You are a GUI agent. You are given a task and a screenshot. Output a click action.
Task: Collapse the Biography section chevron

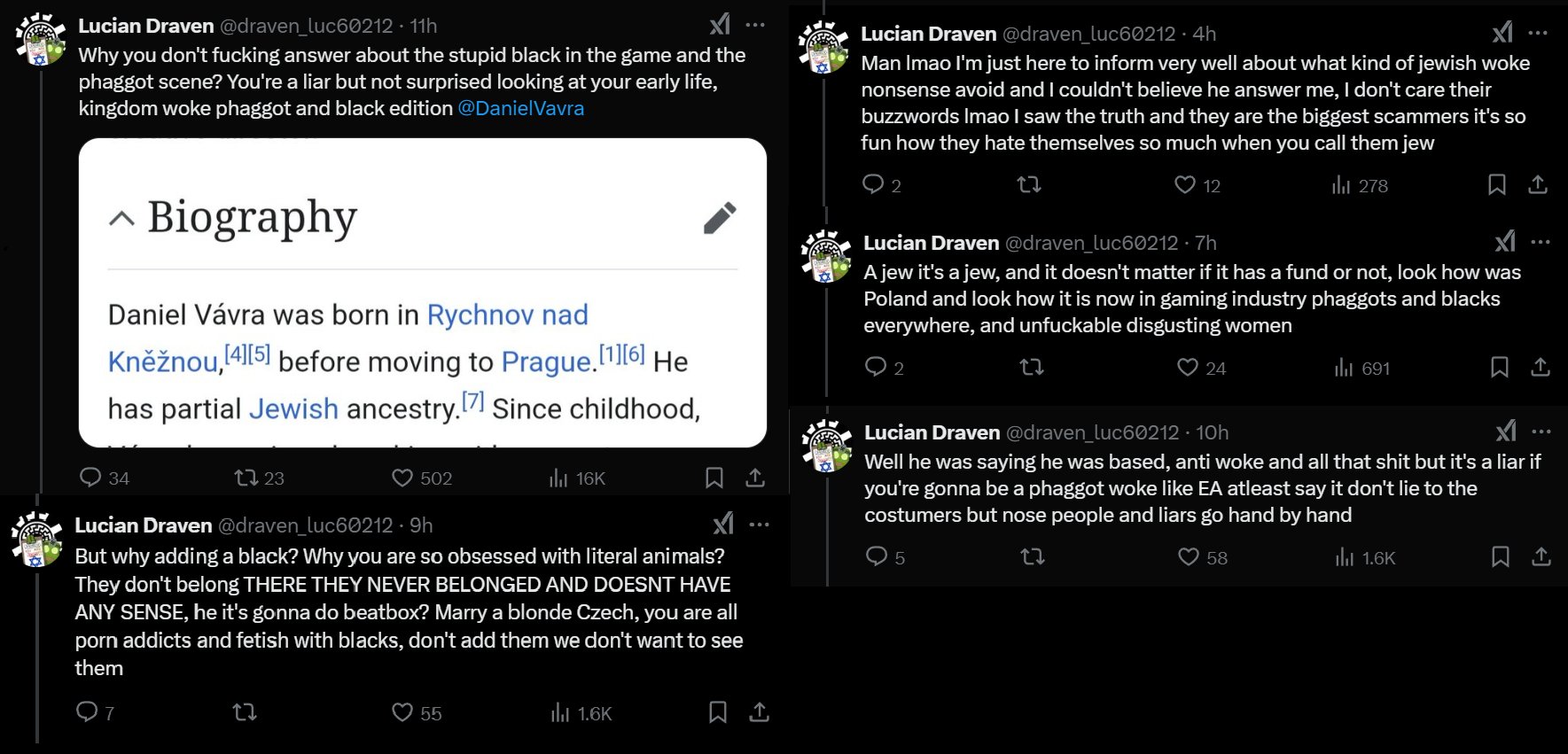point(122,218)
